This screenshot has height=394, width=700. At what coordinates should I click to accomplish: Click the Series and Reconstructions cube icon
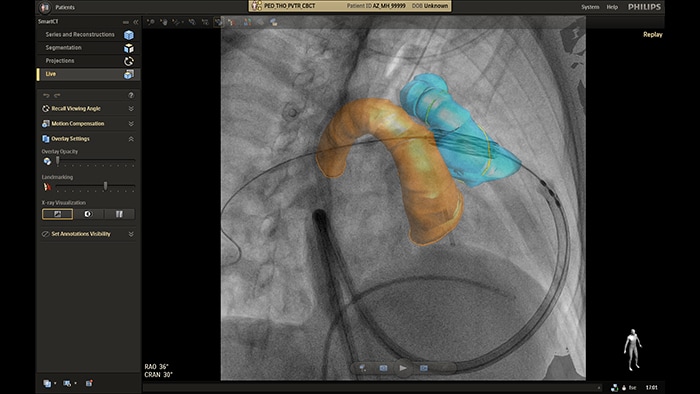129,35
